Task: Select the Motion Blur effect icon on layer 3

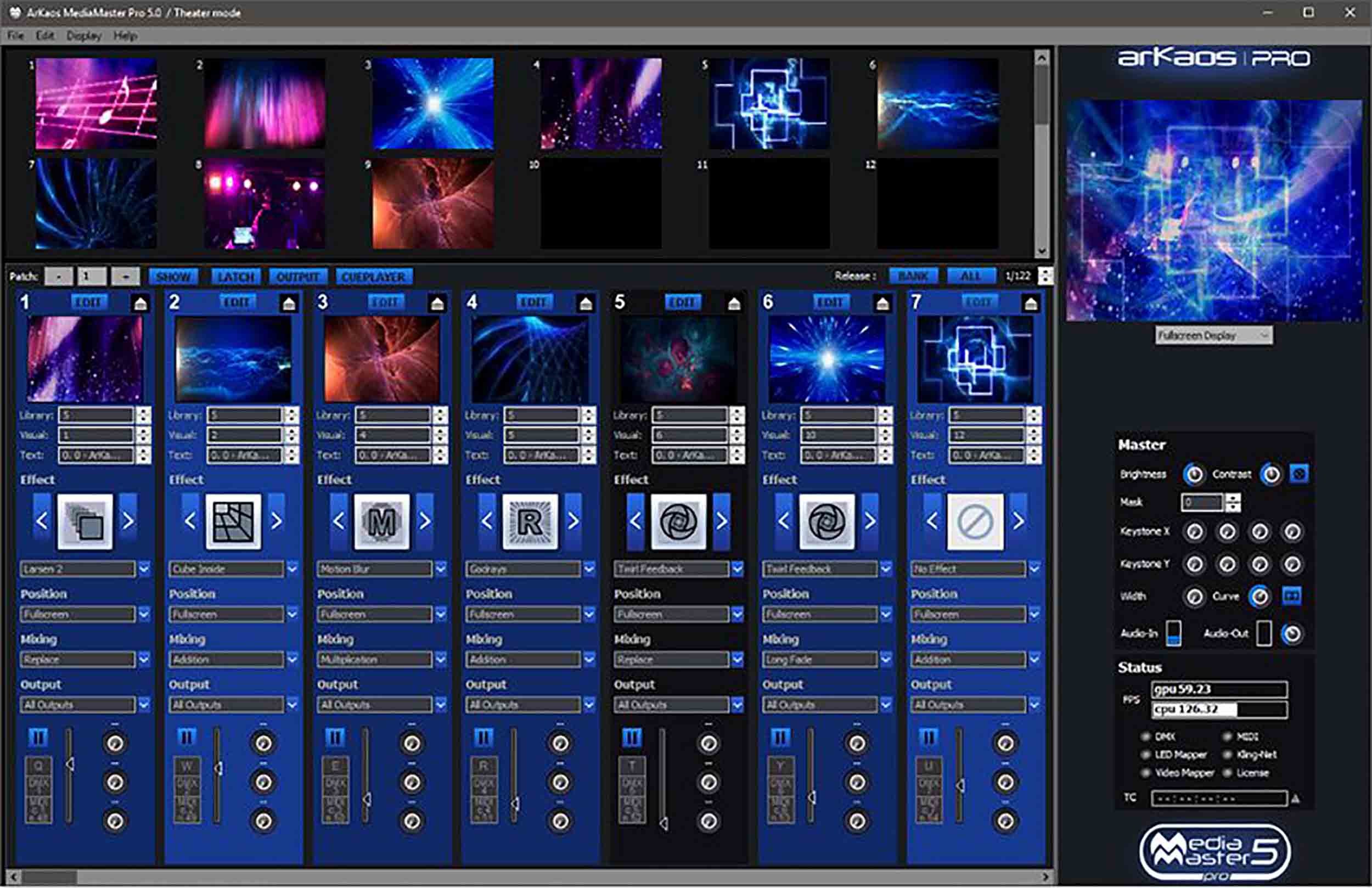Action: click(x=381, y=522)
